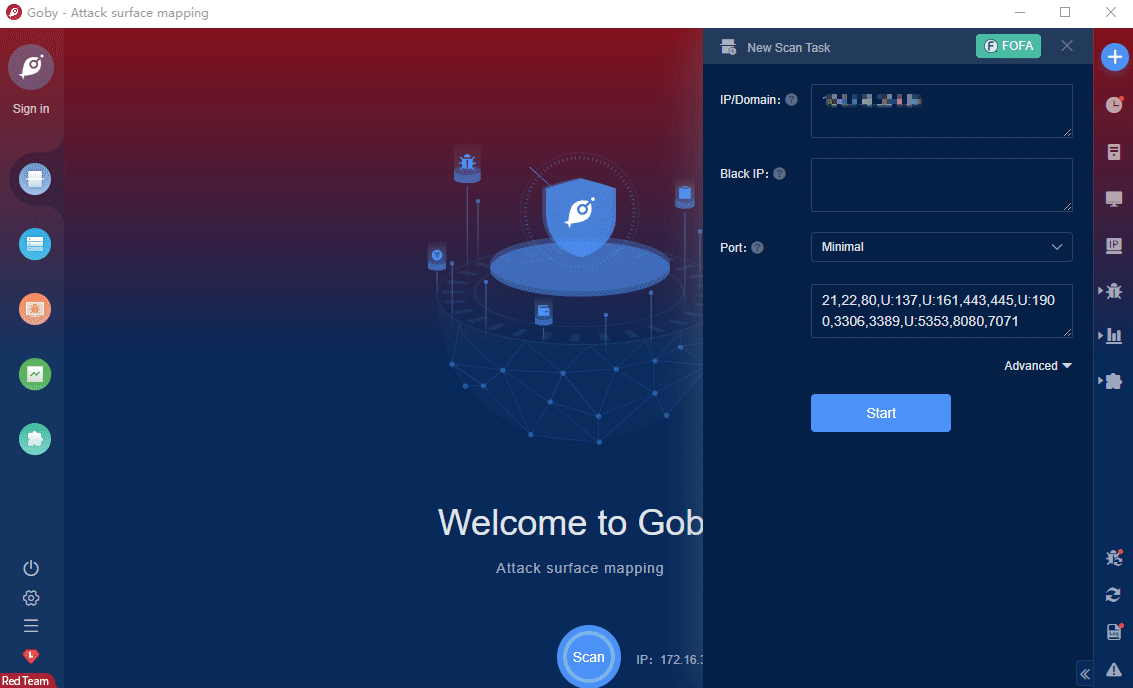Click the Goby app icon in title bar

[x=14, y=12]
